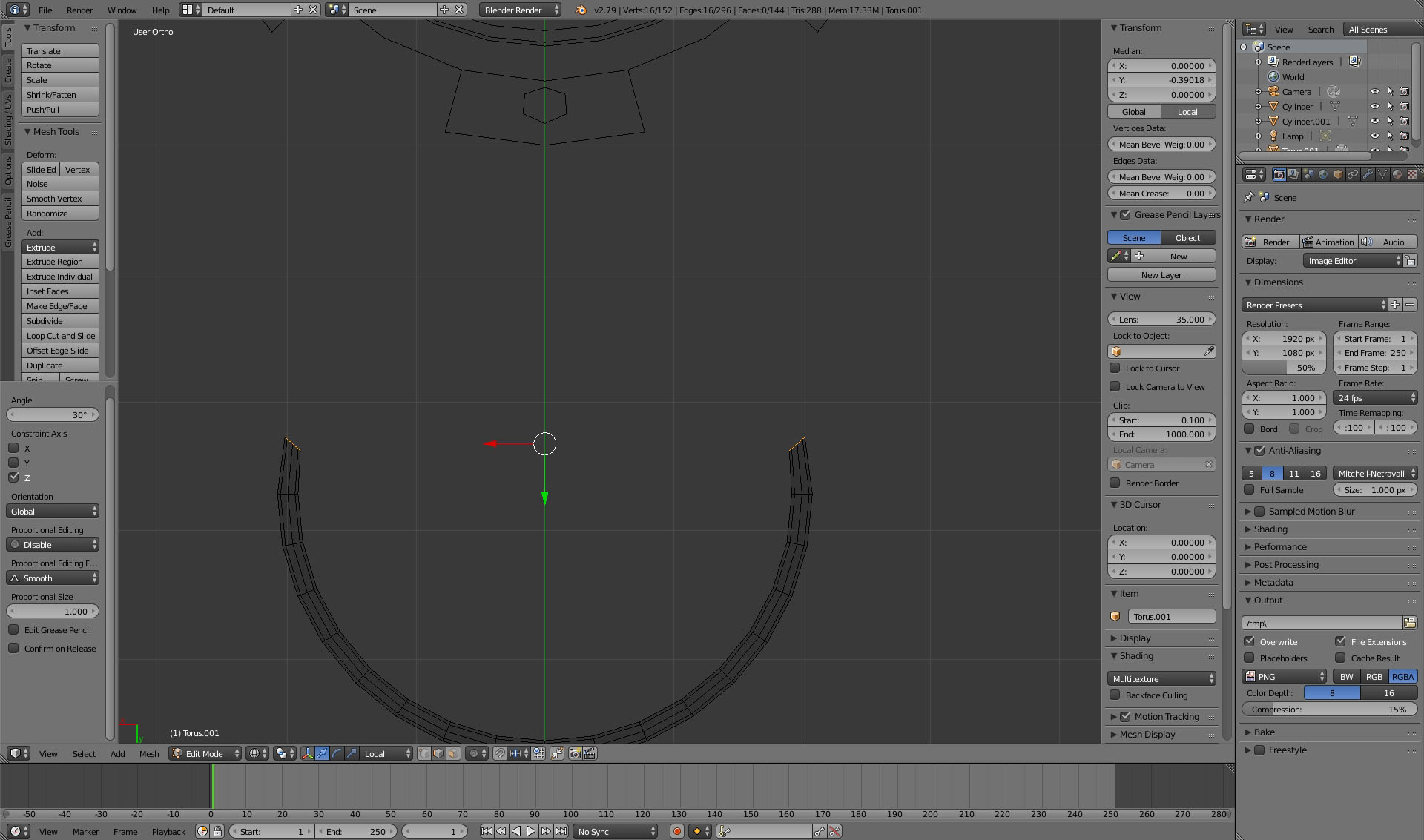Open the Constraints chain-link tab
1424x840 pixels.
(1353, 174)
